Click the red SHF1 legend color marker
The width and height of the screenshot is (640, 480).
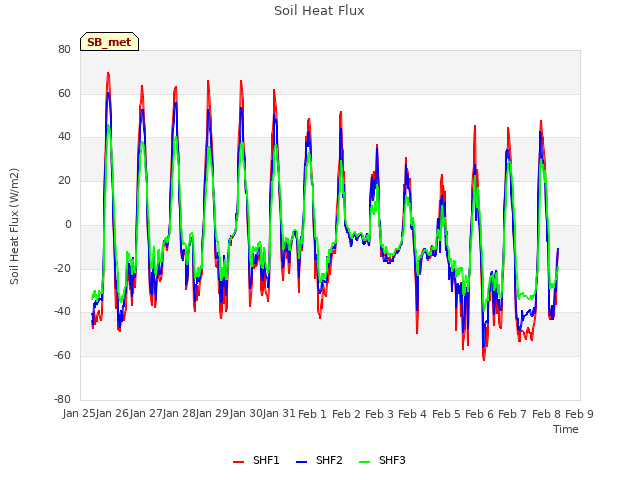tap(238, 462)
